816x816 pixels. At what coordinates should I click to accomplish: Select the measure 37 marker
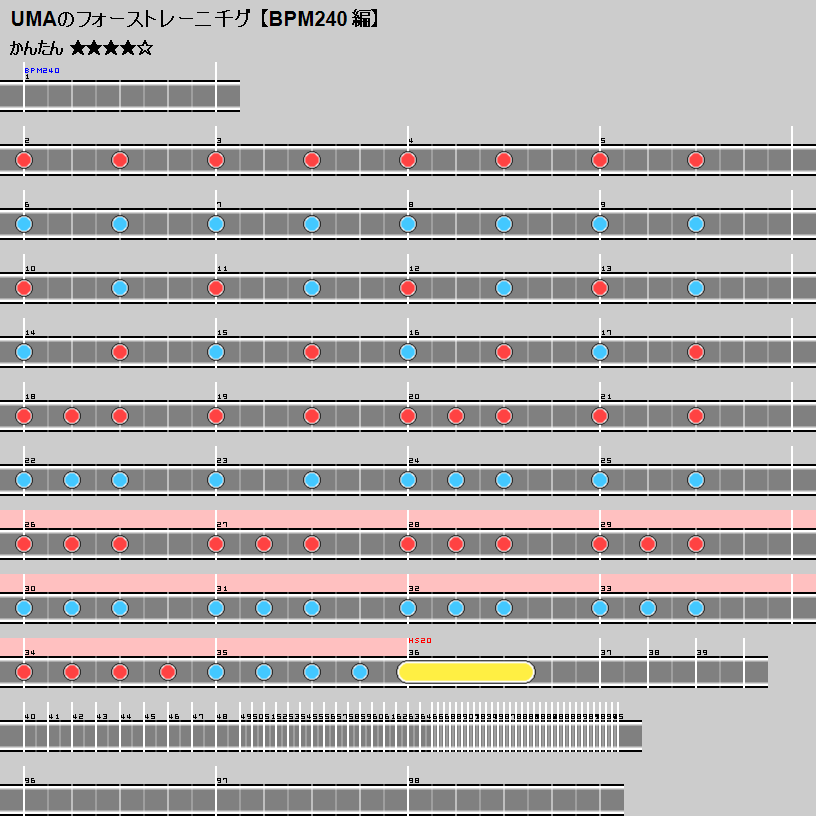coord(605,653)
